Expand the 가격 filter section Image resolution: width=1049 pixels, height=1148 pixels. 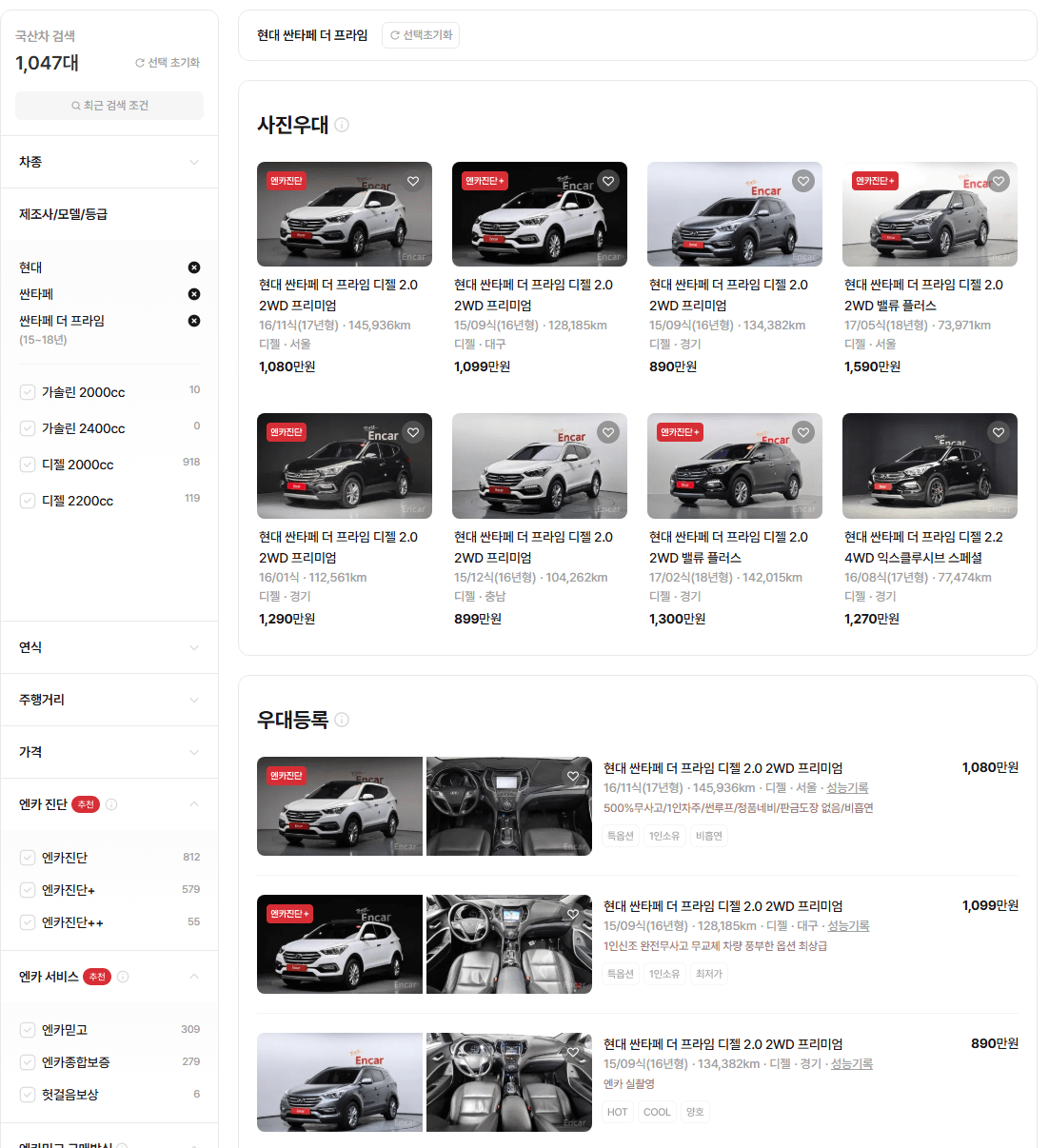109,752
